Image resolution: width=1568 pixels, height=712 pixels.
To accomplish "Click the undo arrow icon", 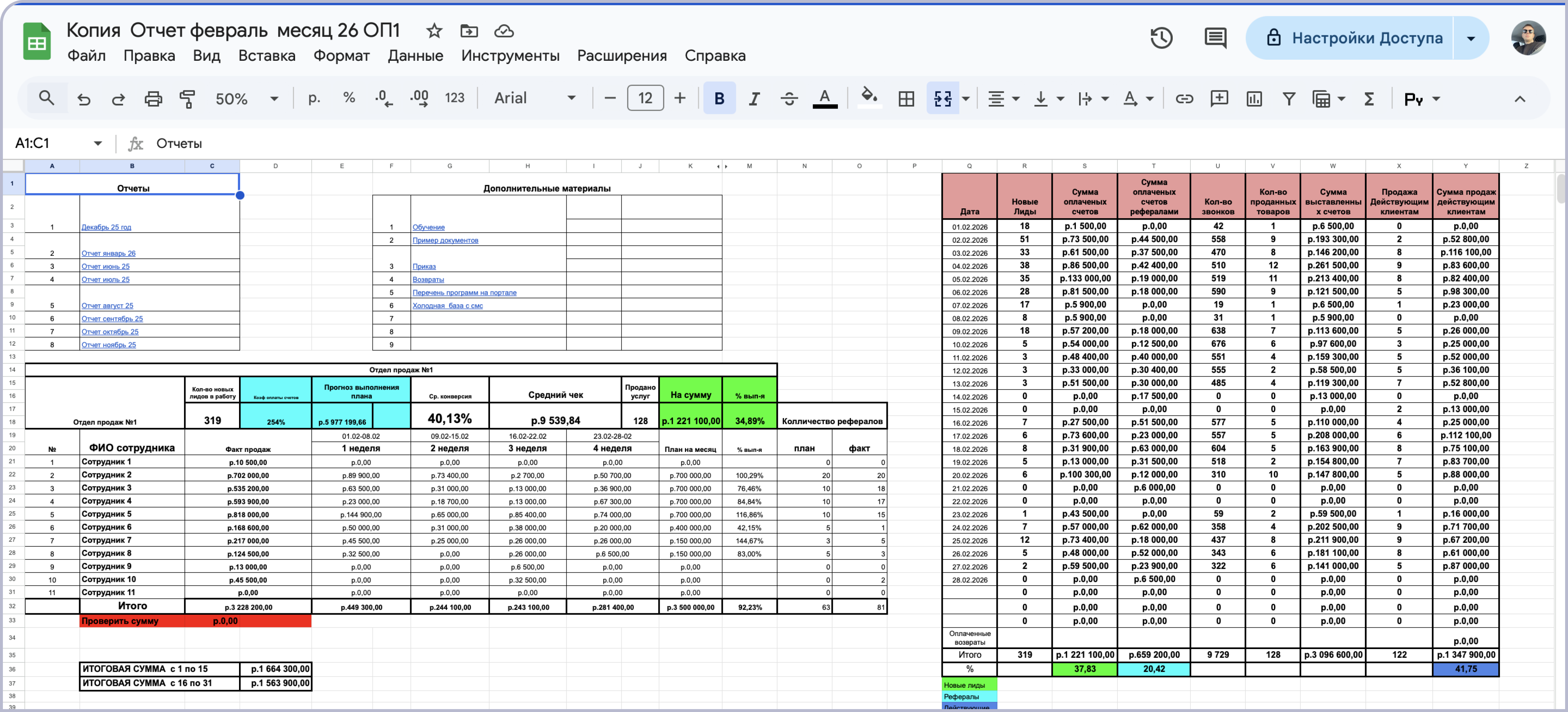I will click(84, 99).
